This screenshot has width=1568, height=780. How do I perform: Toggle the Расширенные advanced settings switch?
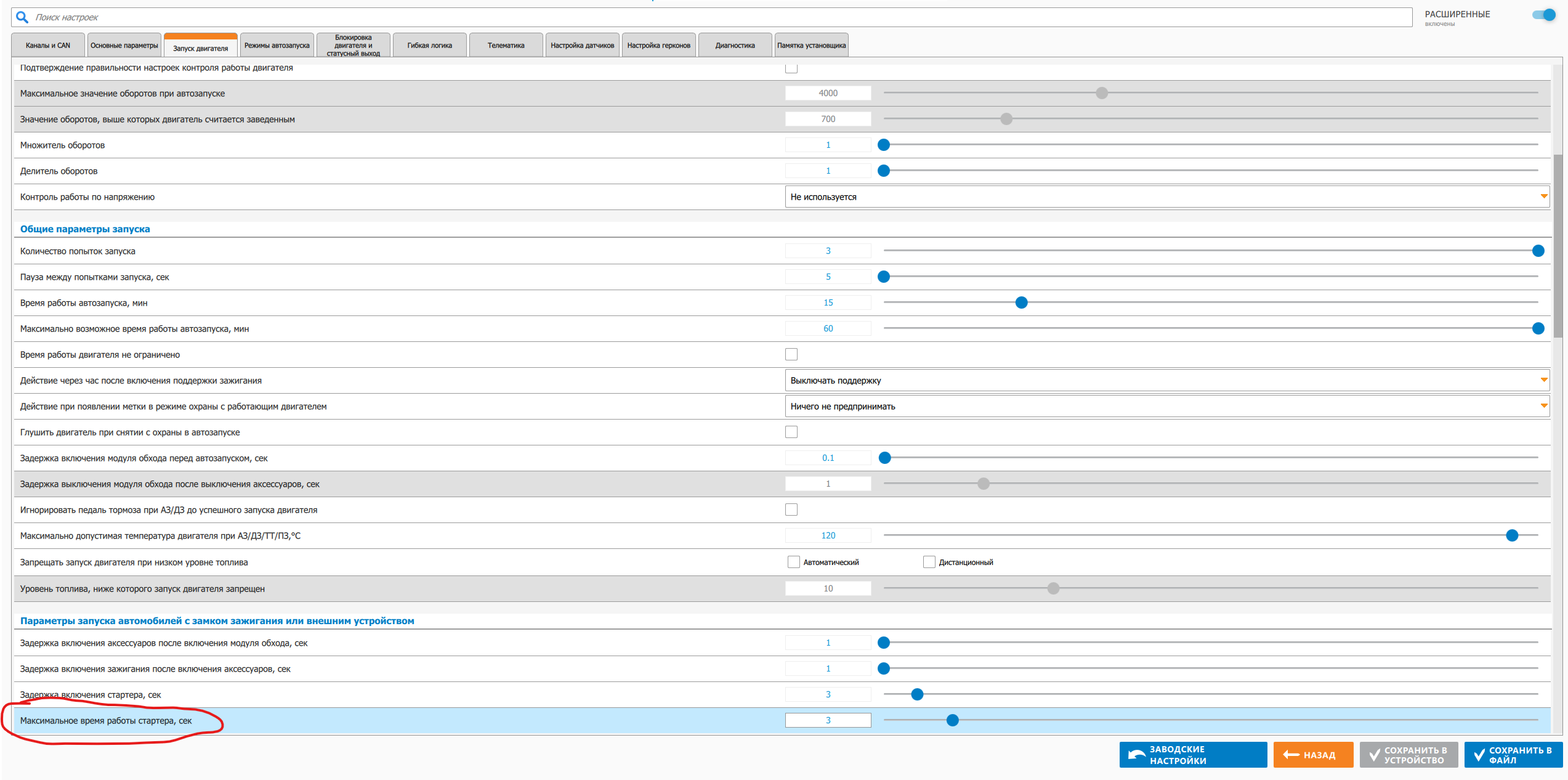[1545, 15]
